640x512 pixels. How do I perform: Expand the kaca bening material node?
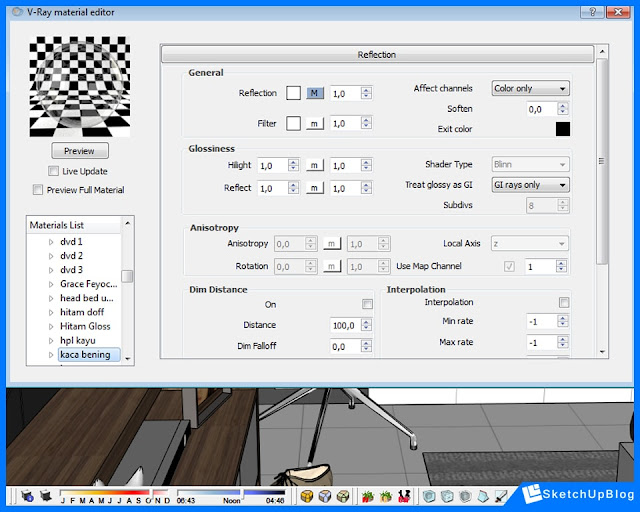(51, 355)
